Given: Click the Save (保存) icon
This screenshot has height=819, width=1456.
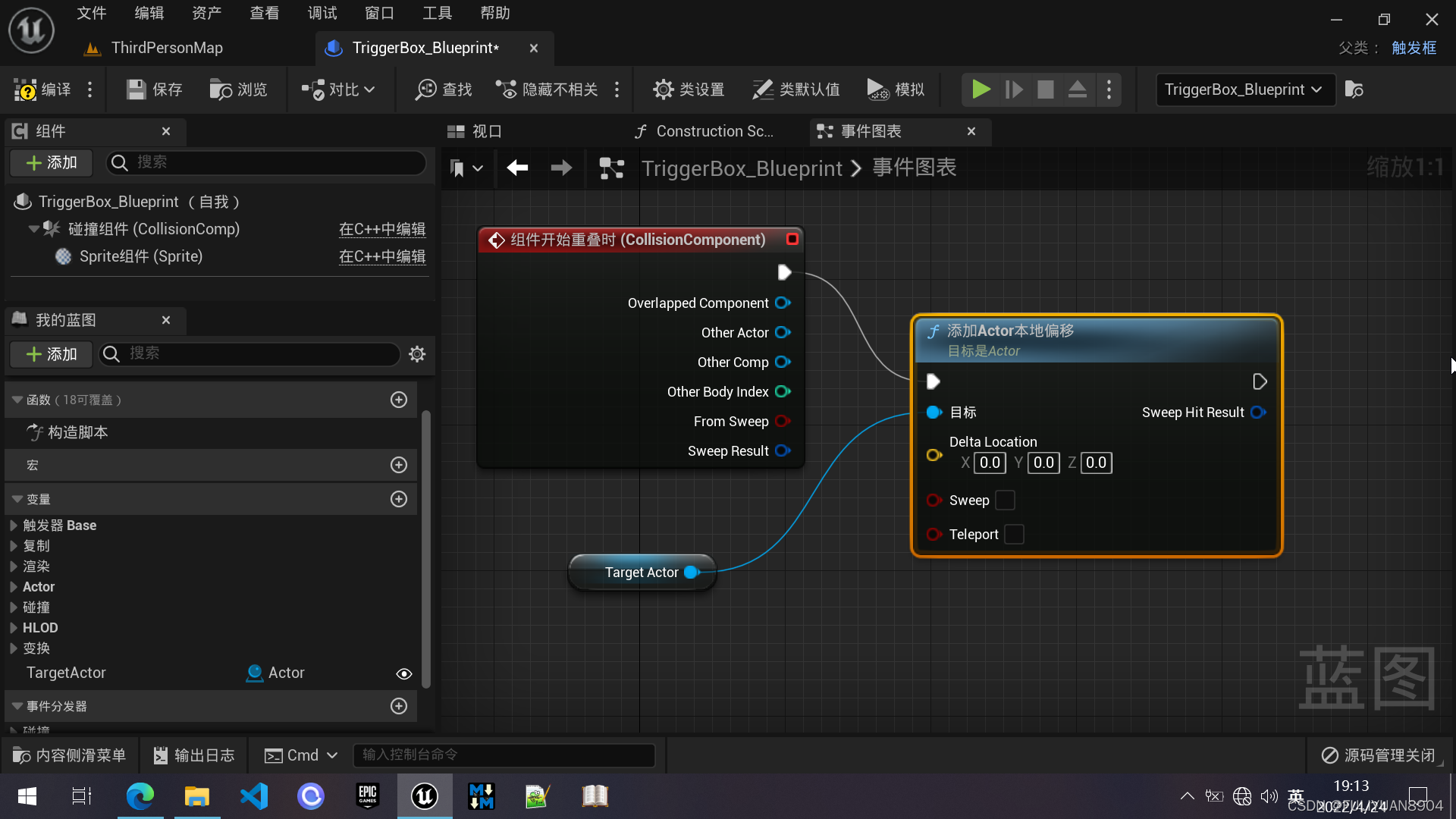Looking at the screenshot, I should point(136,89).
